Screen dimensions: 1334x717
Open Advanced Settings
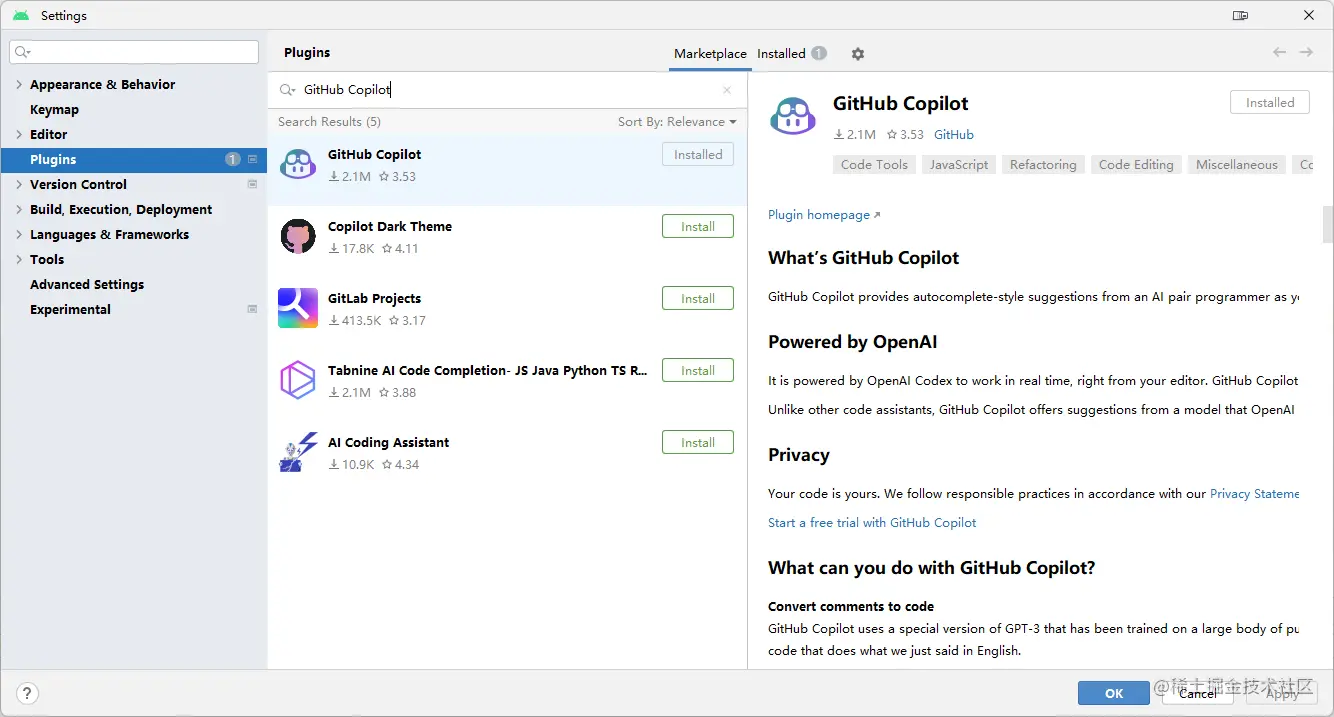[87, 285]
